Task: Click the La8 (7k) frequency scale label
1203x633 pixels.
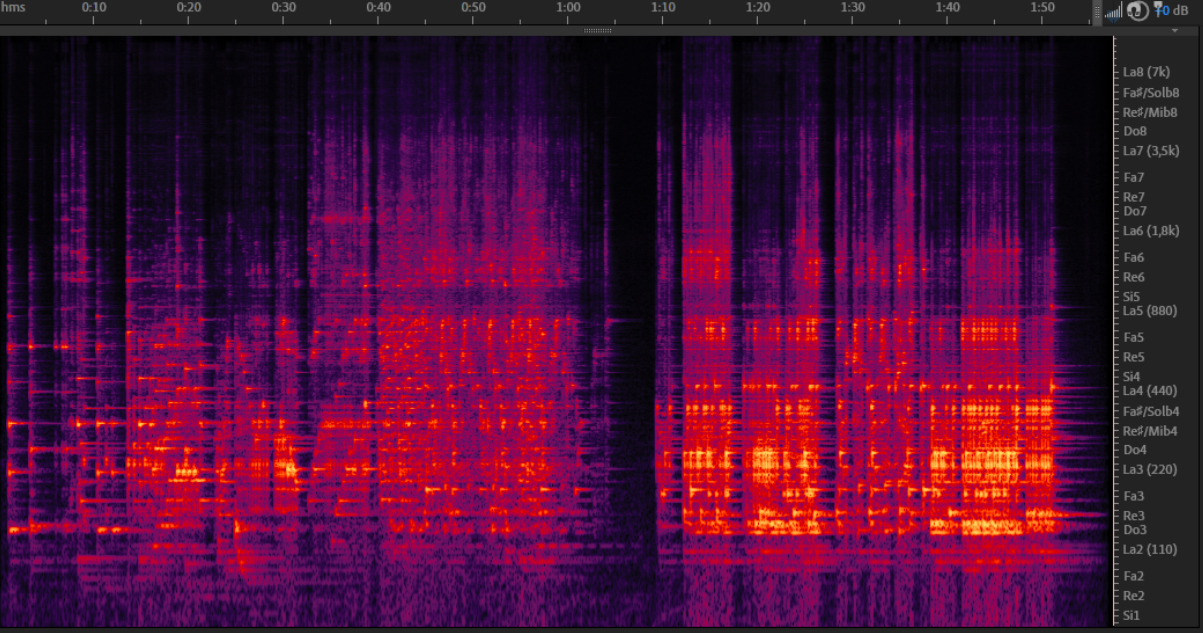Action: coord(1146,72)
